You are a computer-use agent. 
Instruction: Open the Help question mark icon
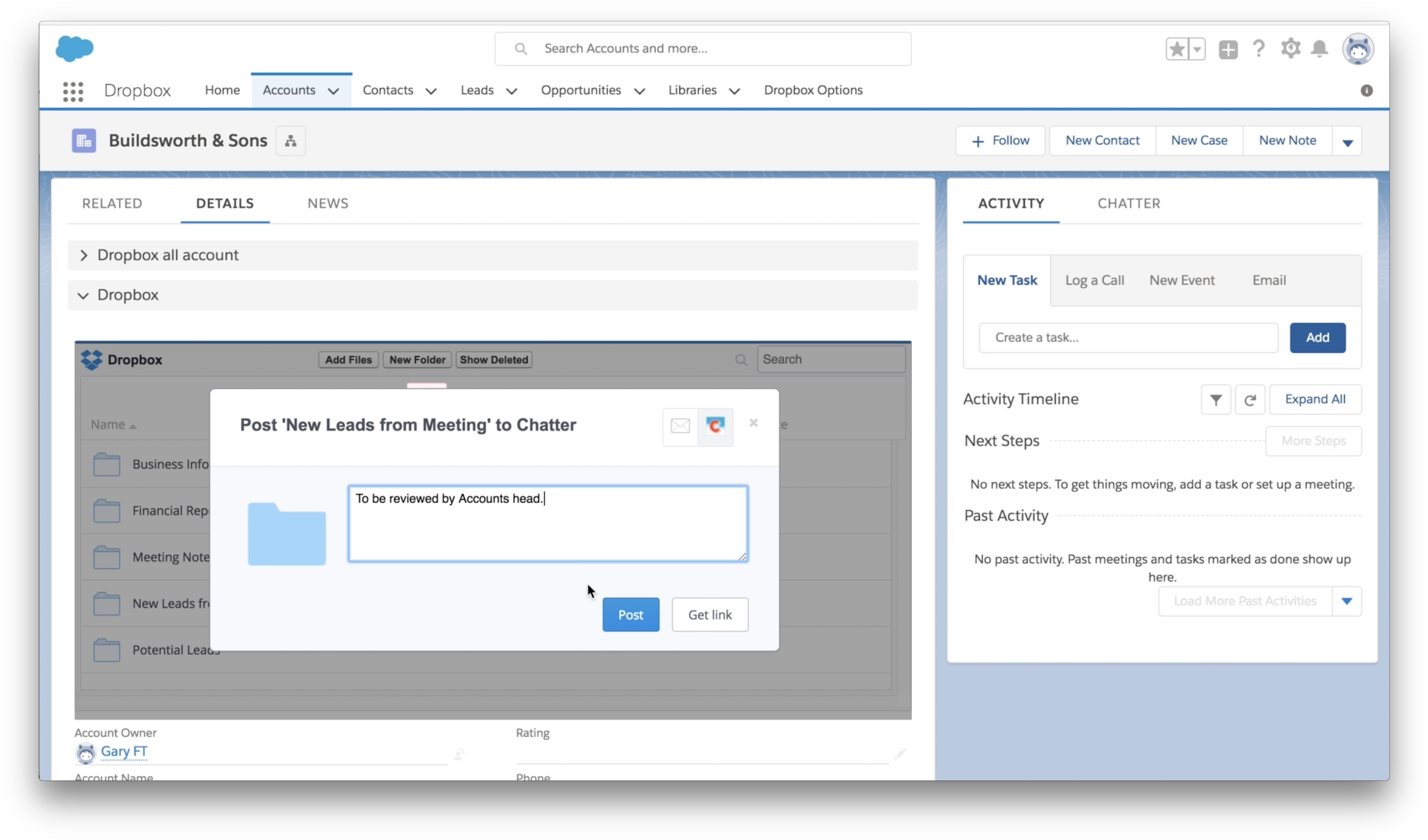(1258, 49)
